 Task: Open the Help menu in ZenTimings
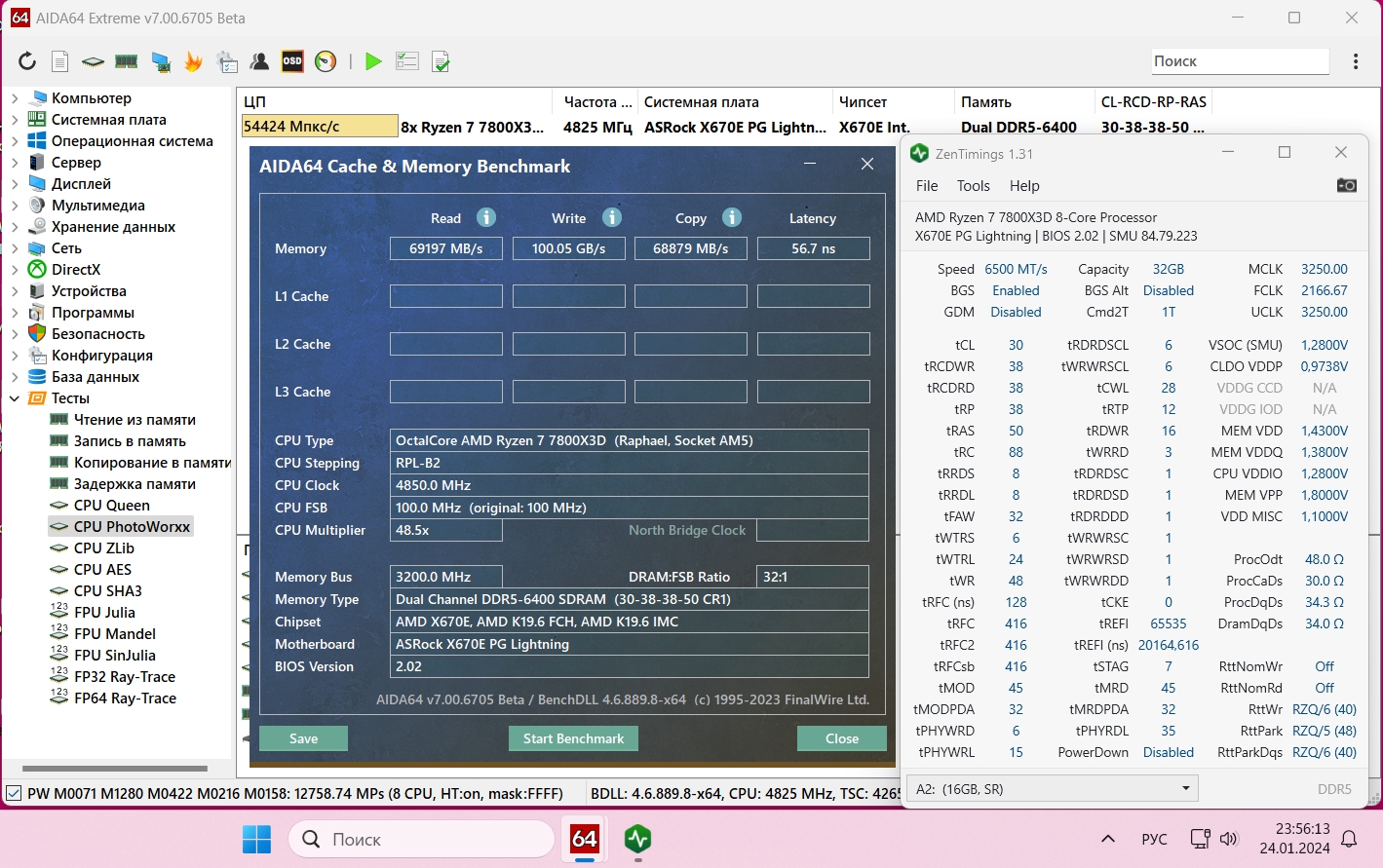pyautogui.click(x=1024, y=185)
